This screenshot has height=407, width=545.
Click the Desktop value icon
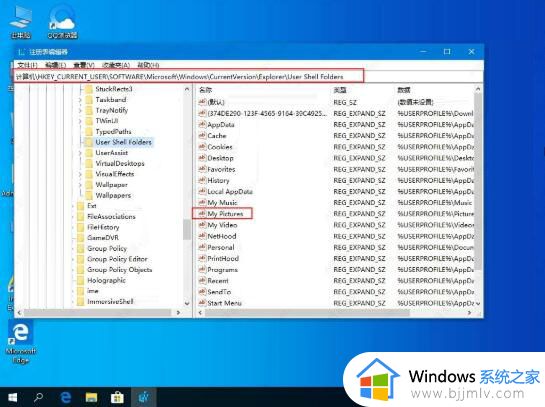[202, 158]
